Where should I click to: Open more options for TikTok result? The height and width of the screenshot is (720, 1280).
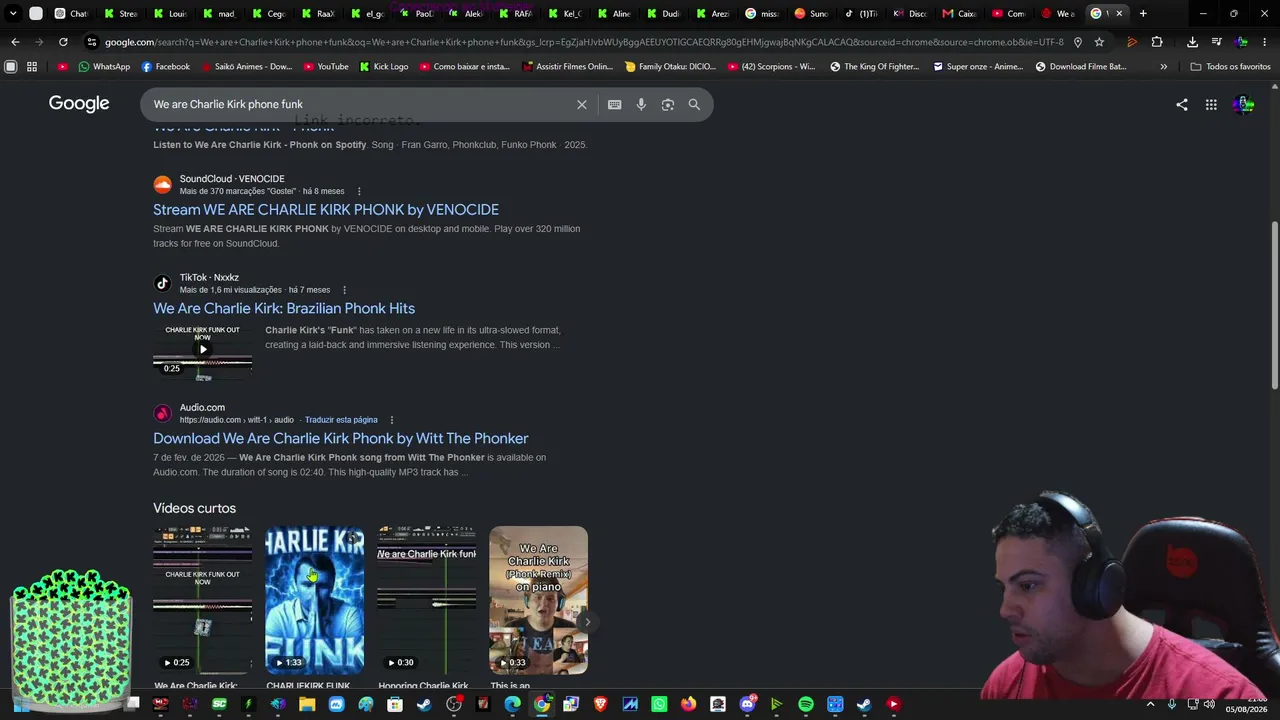point(344,290)
